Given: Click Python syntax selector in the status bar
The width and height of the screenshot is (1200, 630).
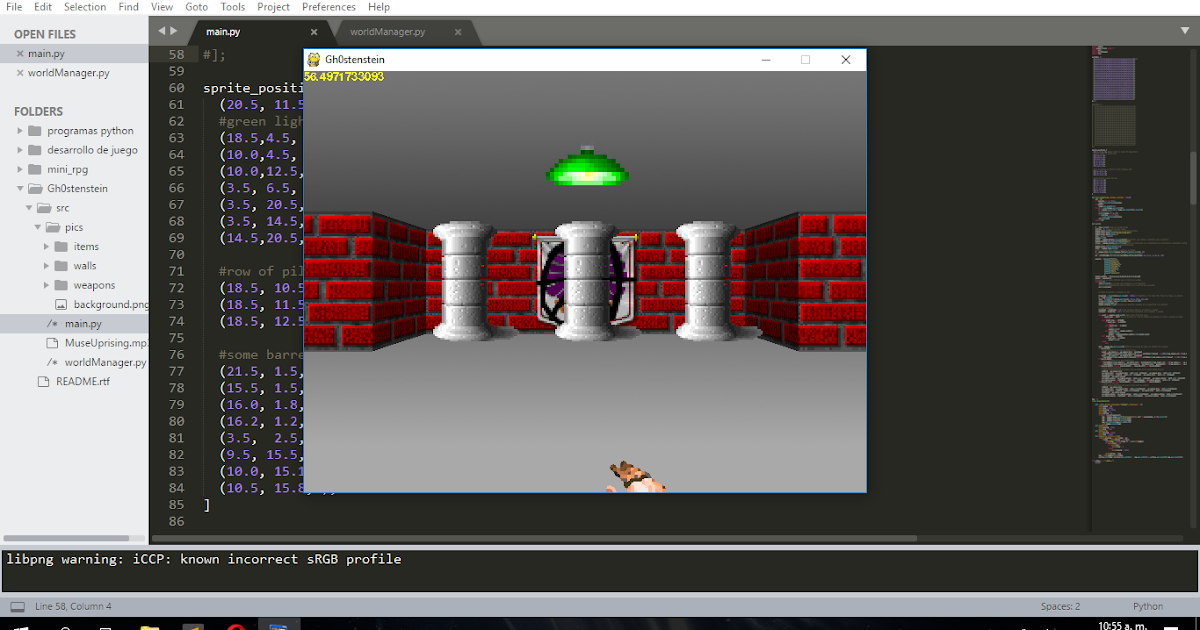Looking at the screenshot, I should coord(1147,606).
